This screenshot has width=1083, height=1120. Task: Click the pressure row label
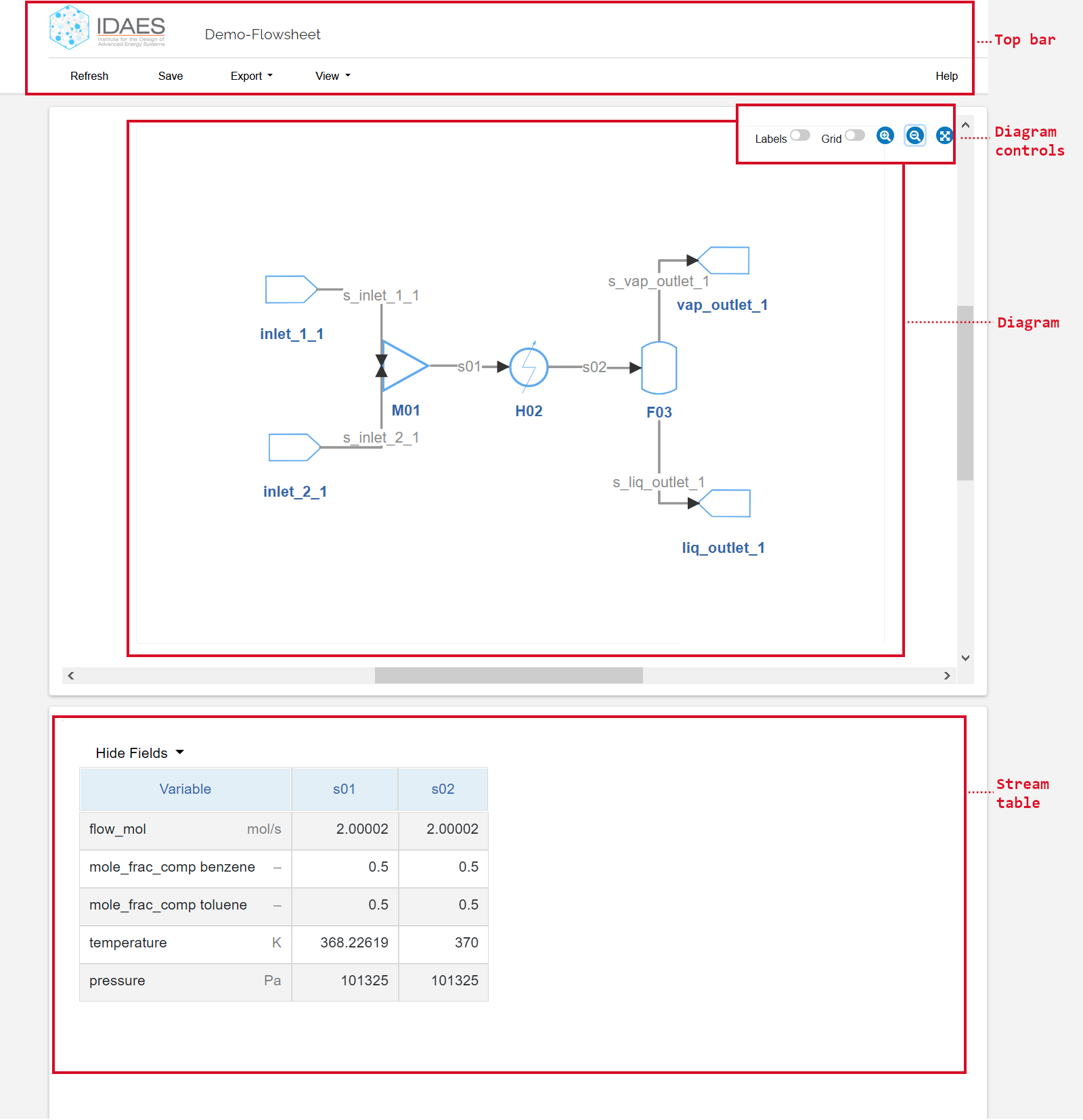point(117,981)
